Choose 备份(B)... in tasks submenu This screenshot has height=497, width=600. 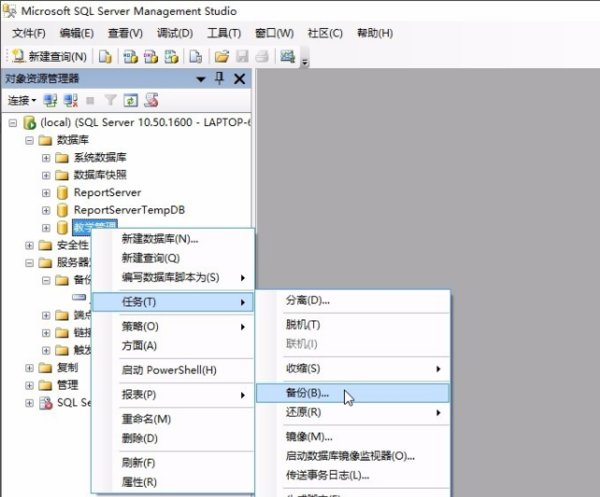point(353,393)
